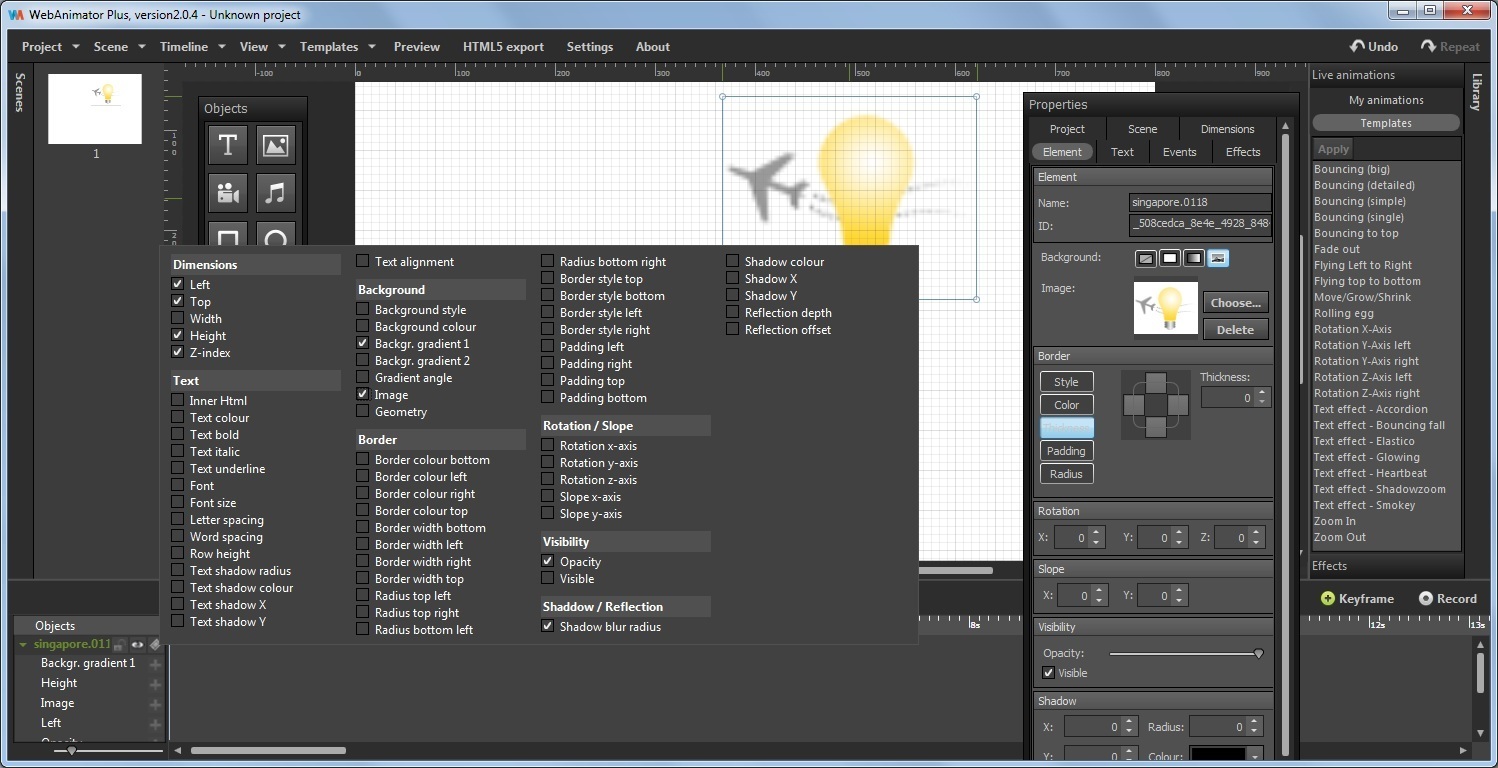Open the Scene menu dropdown
1498x768 pixels.
119,46
